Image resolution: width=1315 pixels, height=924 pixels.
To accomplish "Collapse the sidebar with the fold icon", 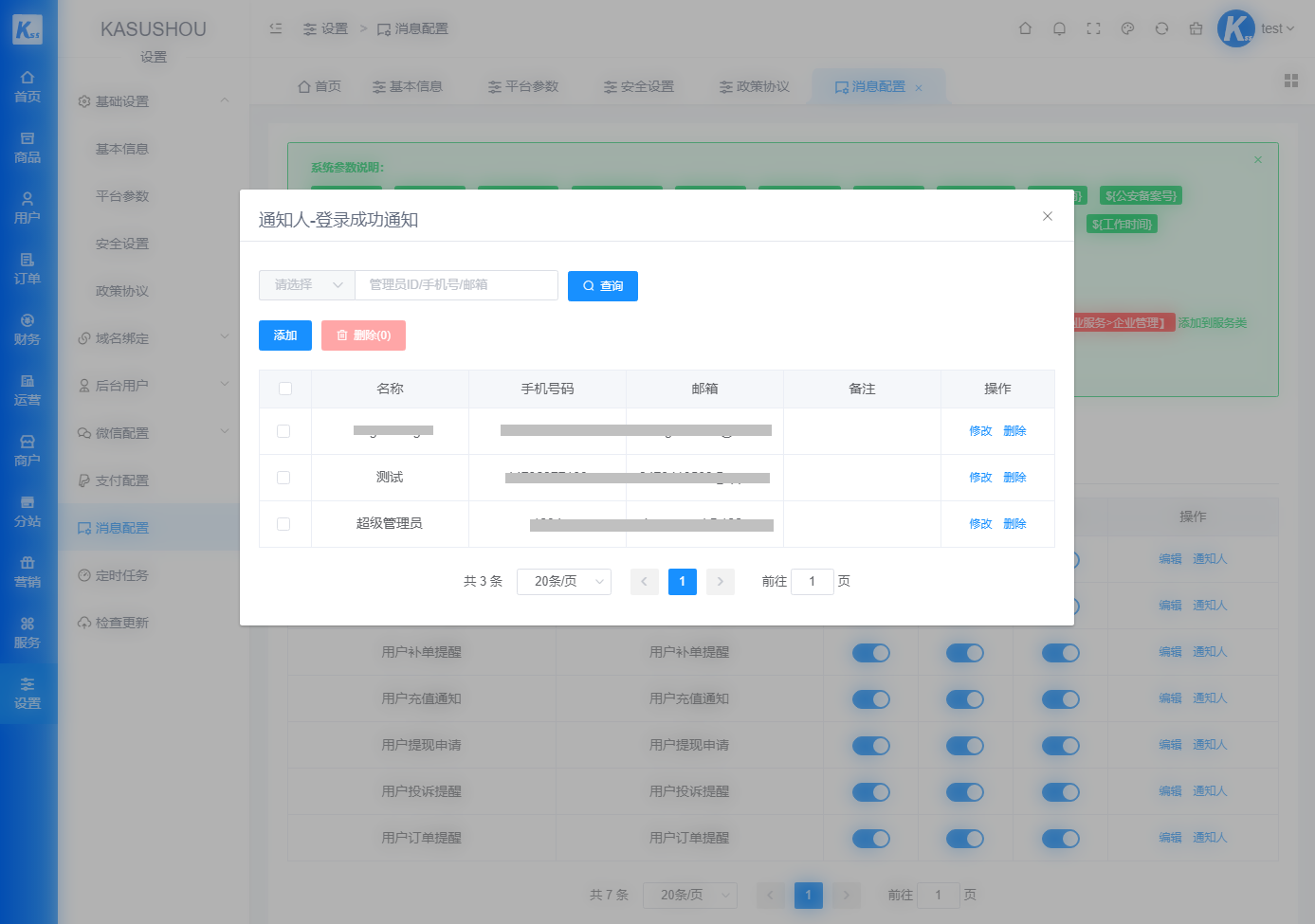I will click(x=276, y=28).
